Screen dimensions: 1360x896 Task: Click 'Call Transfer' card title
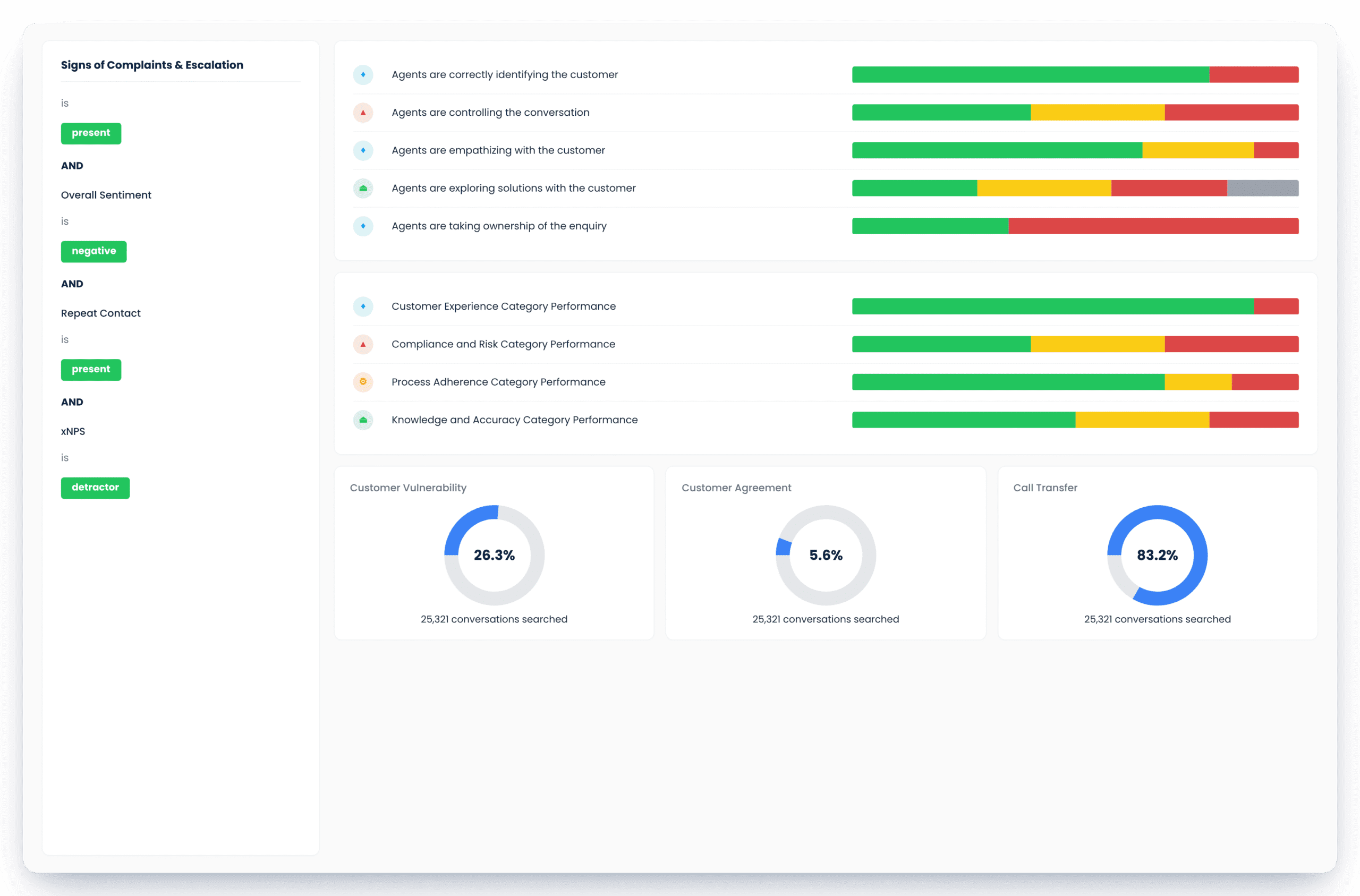pos(1045,488)
